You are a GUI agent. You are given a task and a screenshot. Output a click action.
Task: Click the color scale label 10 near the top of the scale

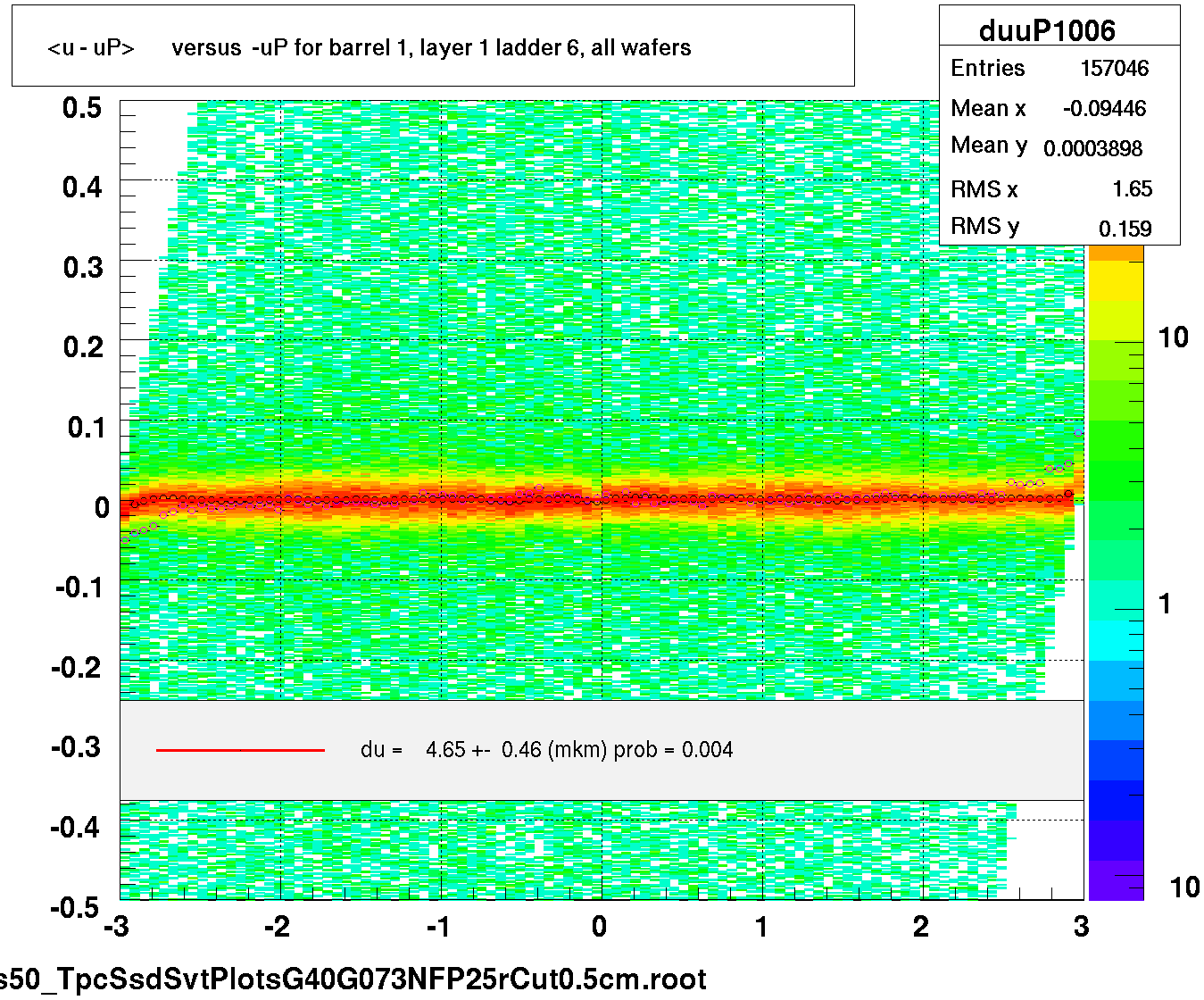click(x=1173, y=337)
